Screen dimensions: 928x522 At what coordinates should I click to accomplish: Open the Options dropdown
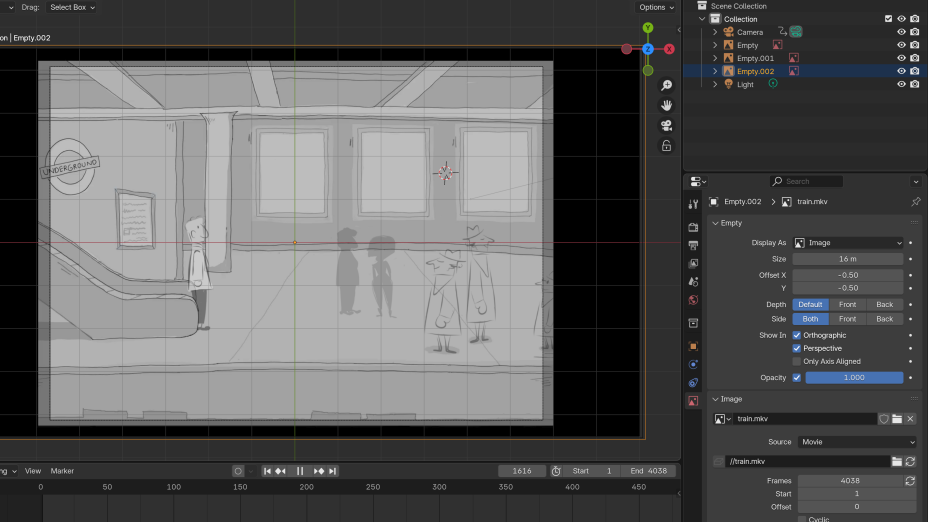click(x=656, y=7)
